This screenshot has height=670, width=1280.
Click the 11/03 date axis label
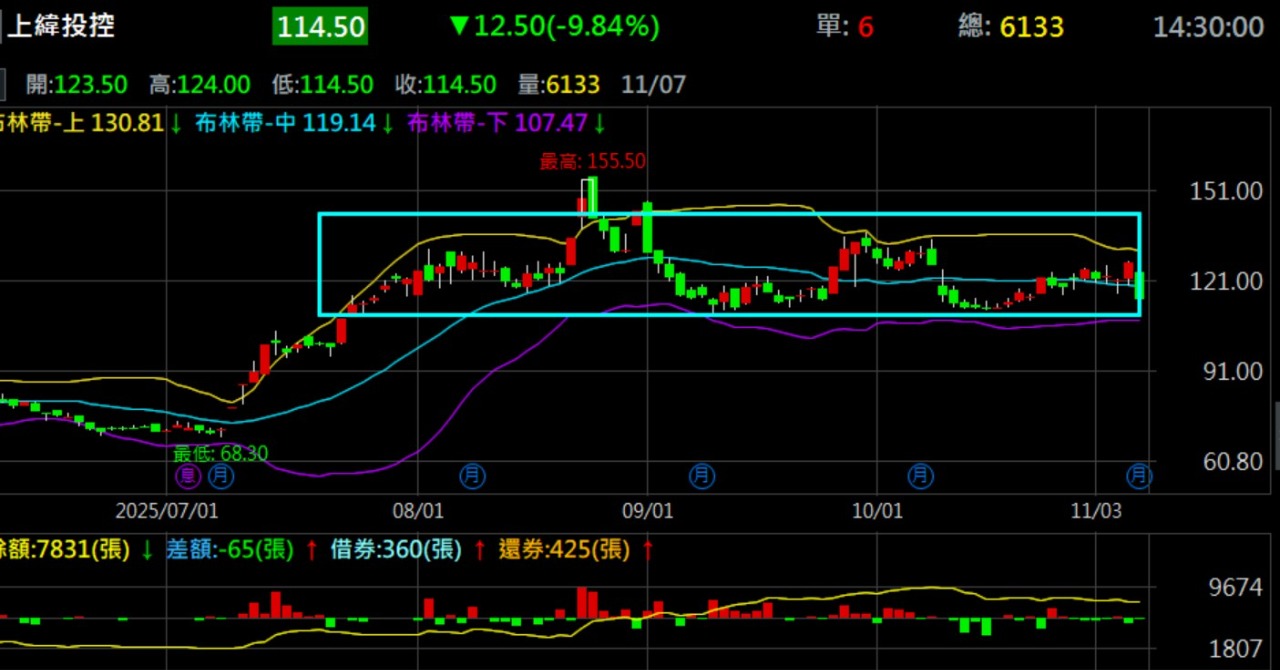tap(1097, 511)
